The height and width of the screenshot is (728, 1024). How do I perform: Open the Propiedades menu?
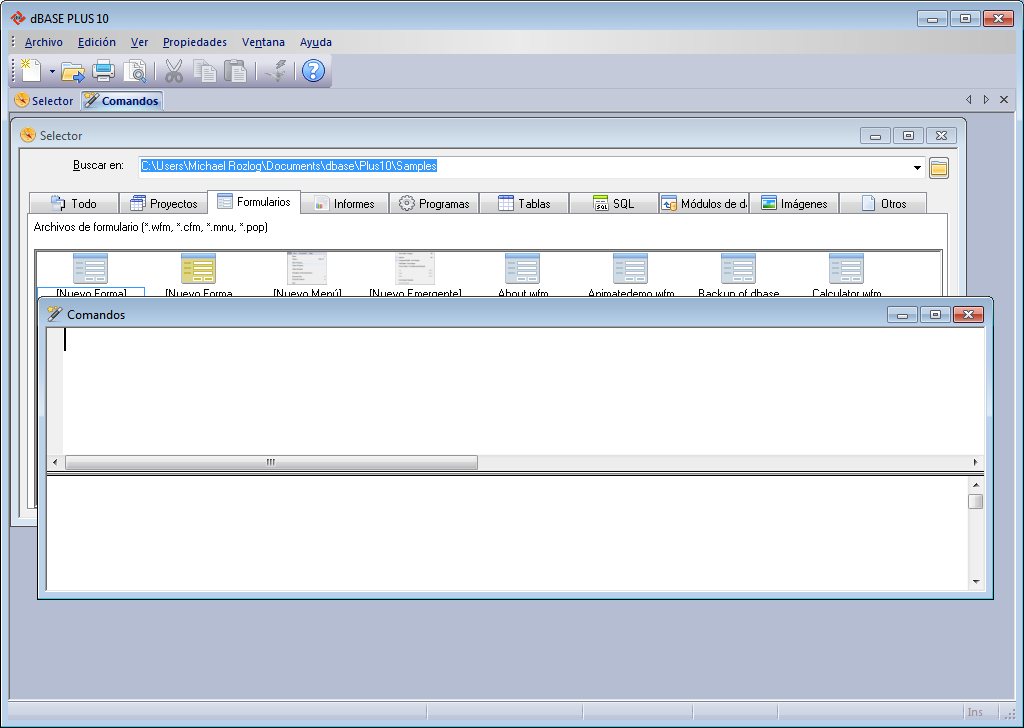[195, 42]
